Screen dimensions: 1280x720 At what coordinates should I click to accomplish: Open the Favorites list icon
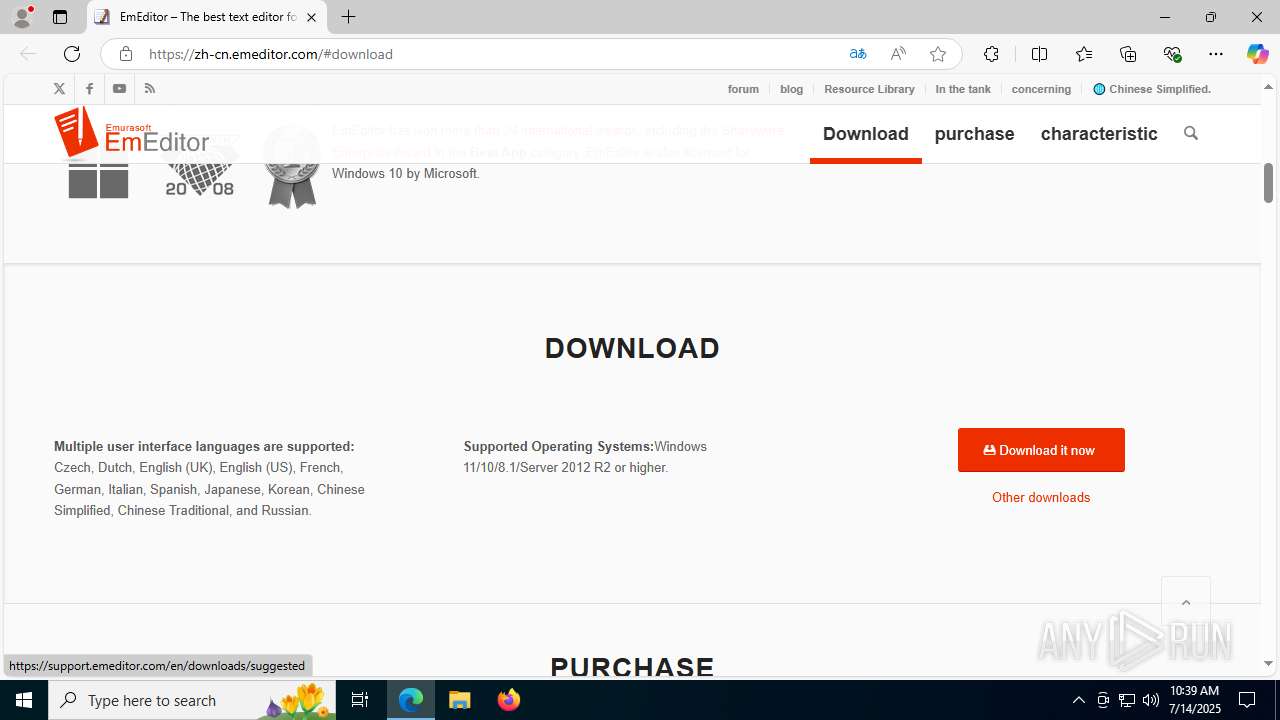pos(1084,54)
